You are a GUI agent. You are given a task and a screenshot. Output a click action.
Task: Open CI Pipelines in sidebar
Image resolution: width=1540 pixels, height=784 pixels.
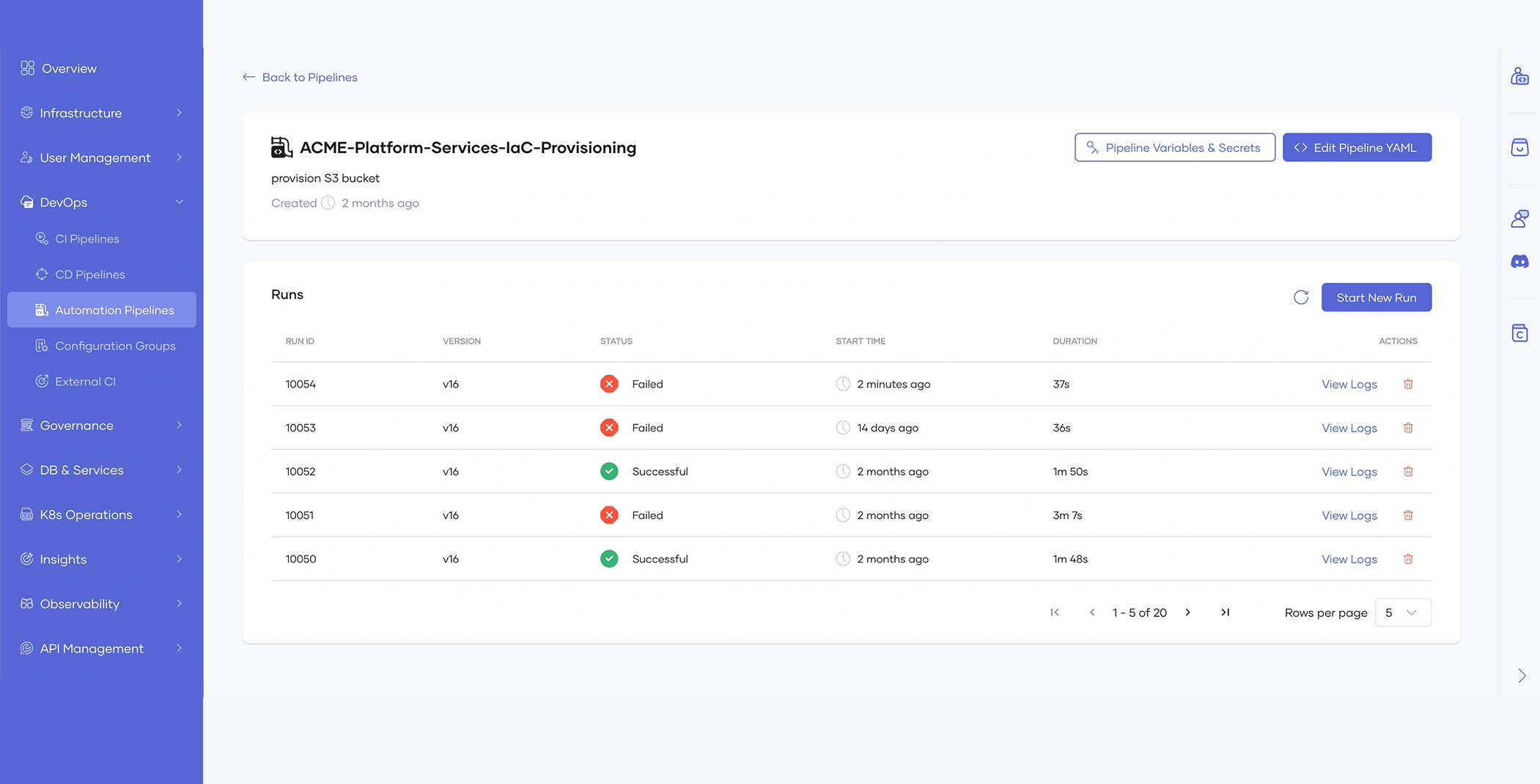[87, 239]
